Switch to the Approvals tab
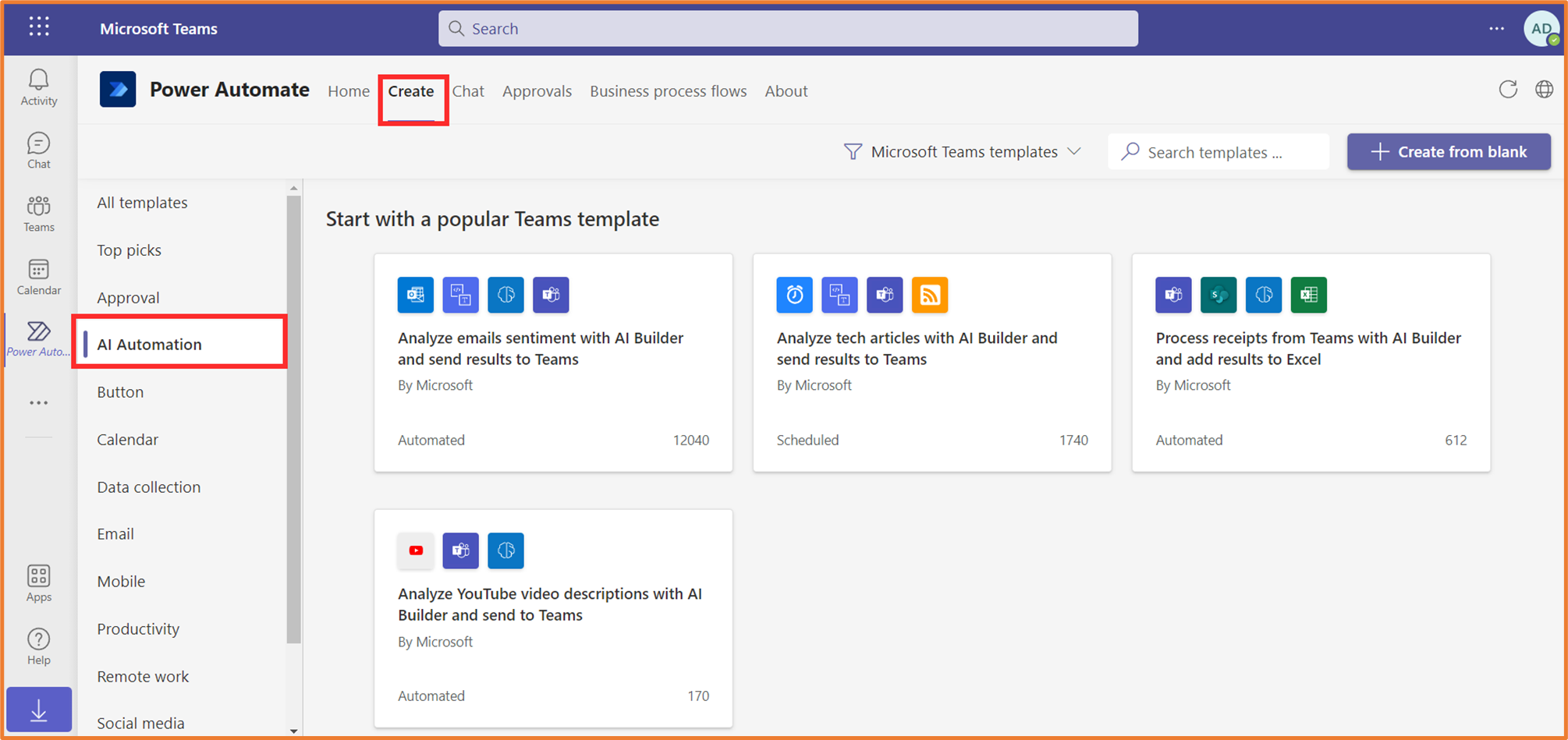The height and width of the screenshot is (740, 1568). (x=537, y=90)
